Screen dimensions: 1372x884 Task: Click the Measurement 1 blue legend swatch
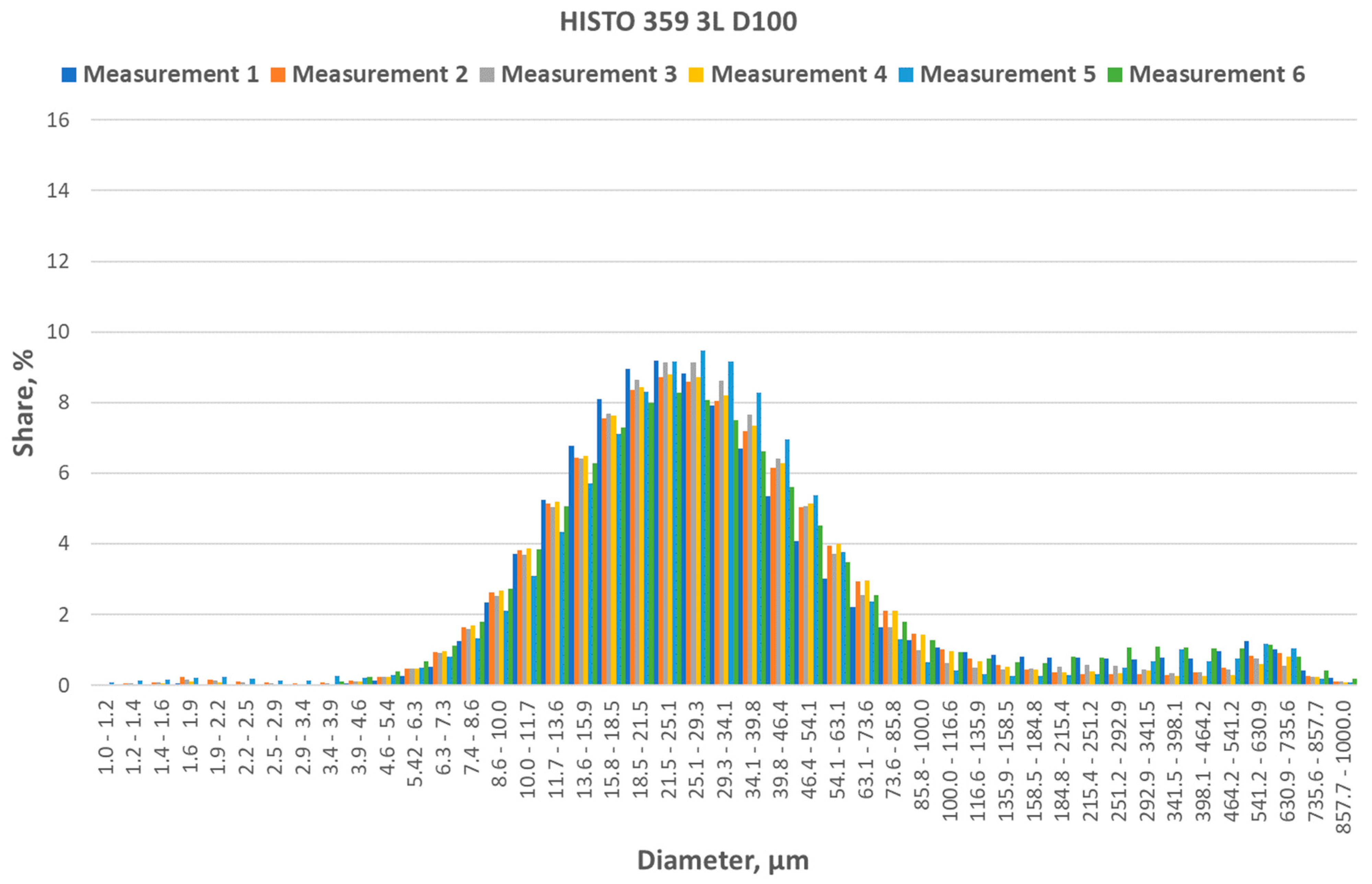(69, 74)
